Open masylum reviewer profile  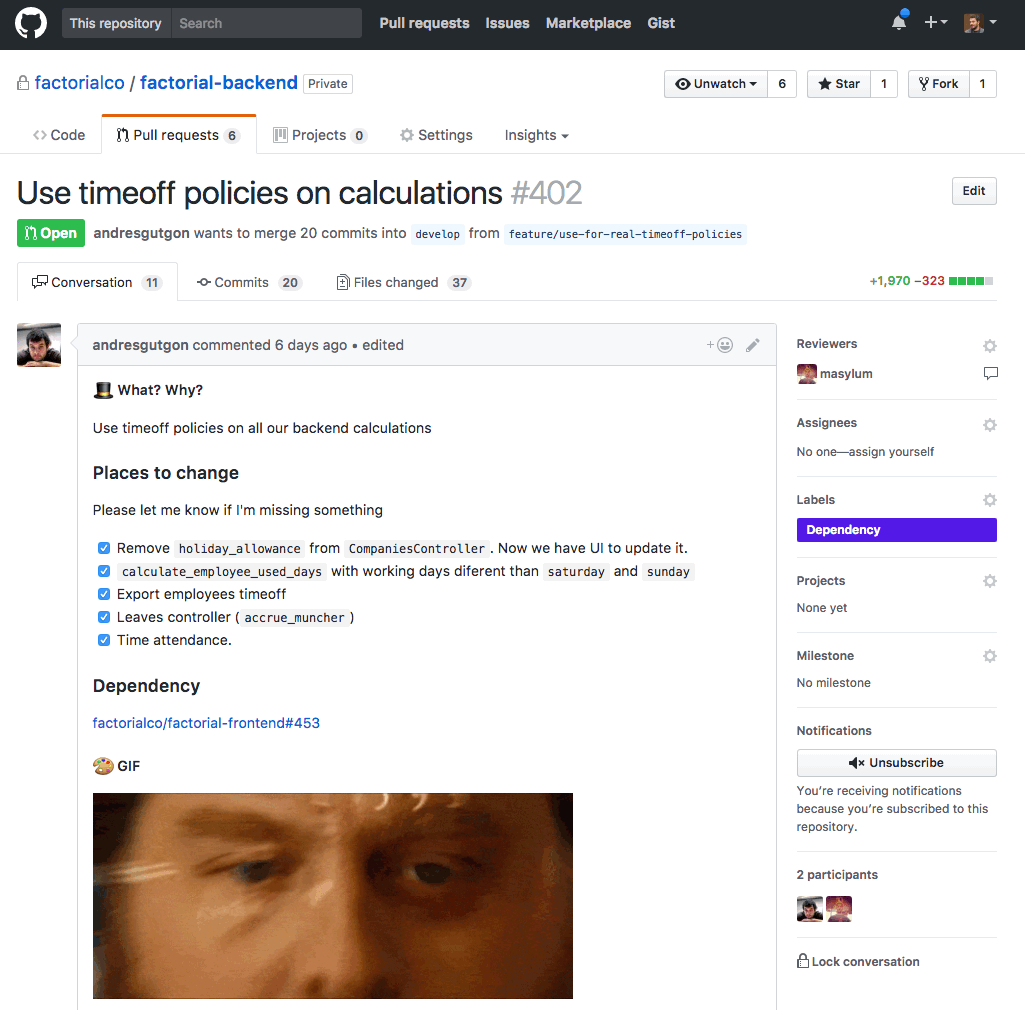(x=846, y=374)
